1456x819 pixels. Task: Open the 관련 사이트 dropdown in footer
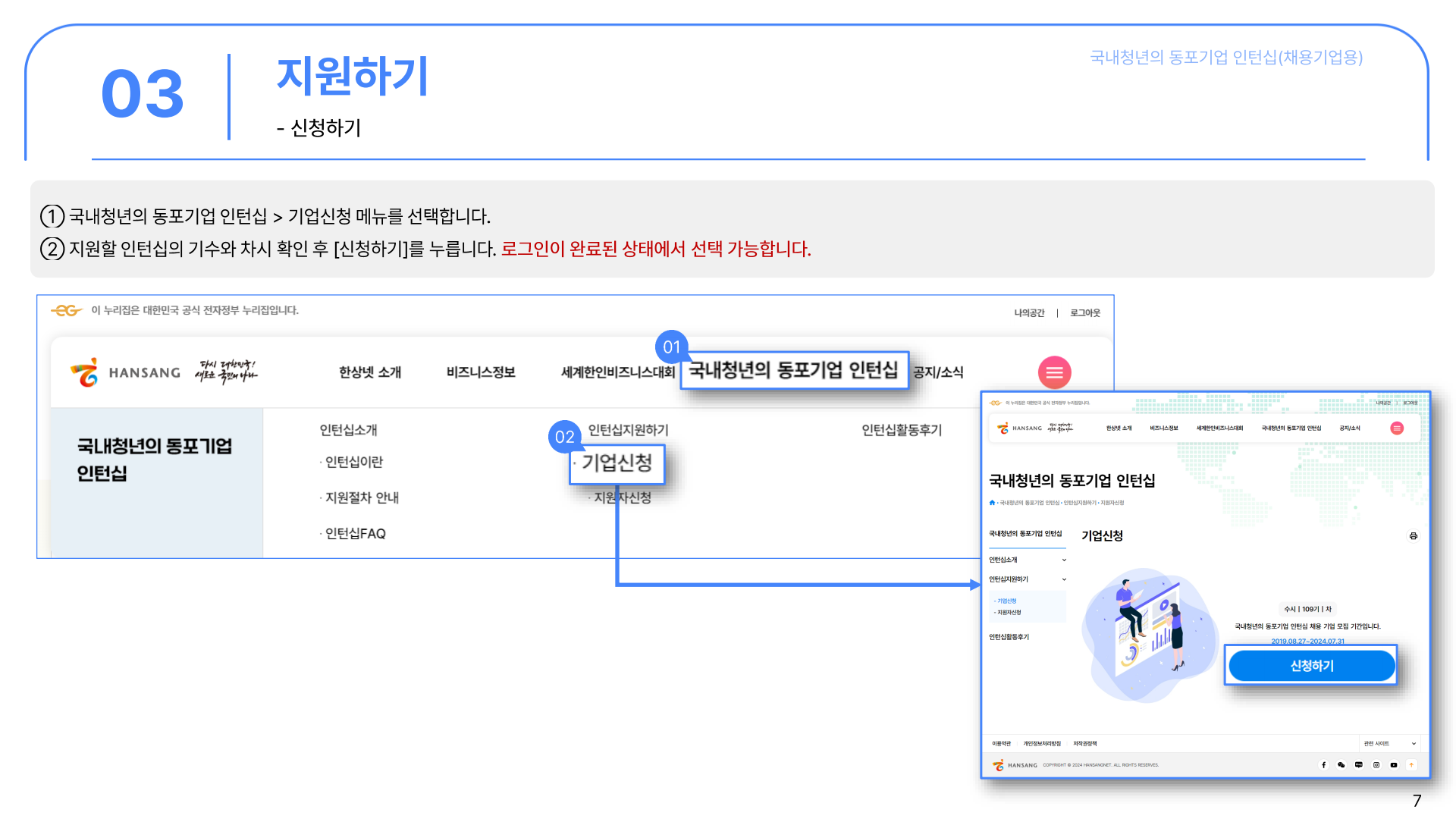click(1389, 744)
